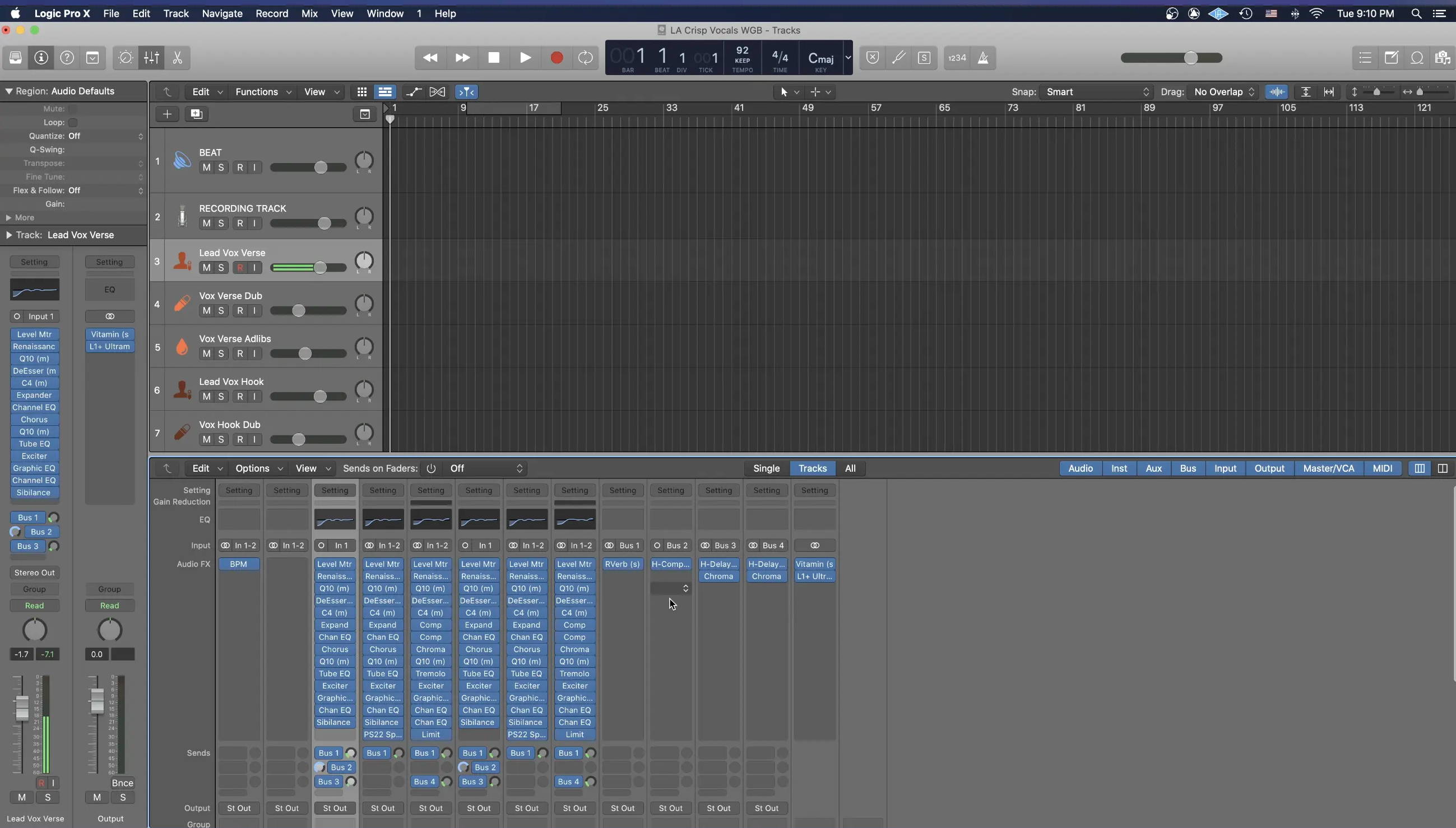Viewport: 1456px width, 828px height.
Task: Open the Loop Browser button
Action: pos(1417,58)
